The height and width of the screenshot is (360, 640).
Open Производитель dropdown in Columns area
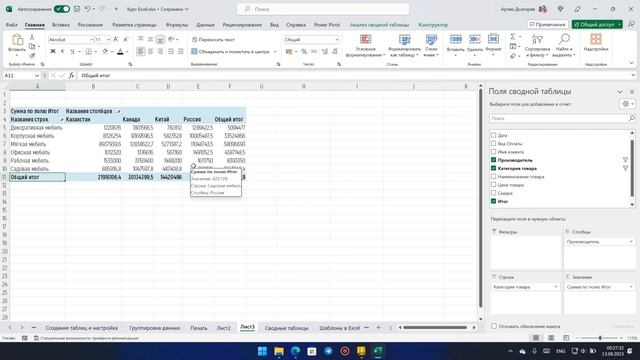631,242
